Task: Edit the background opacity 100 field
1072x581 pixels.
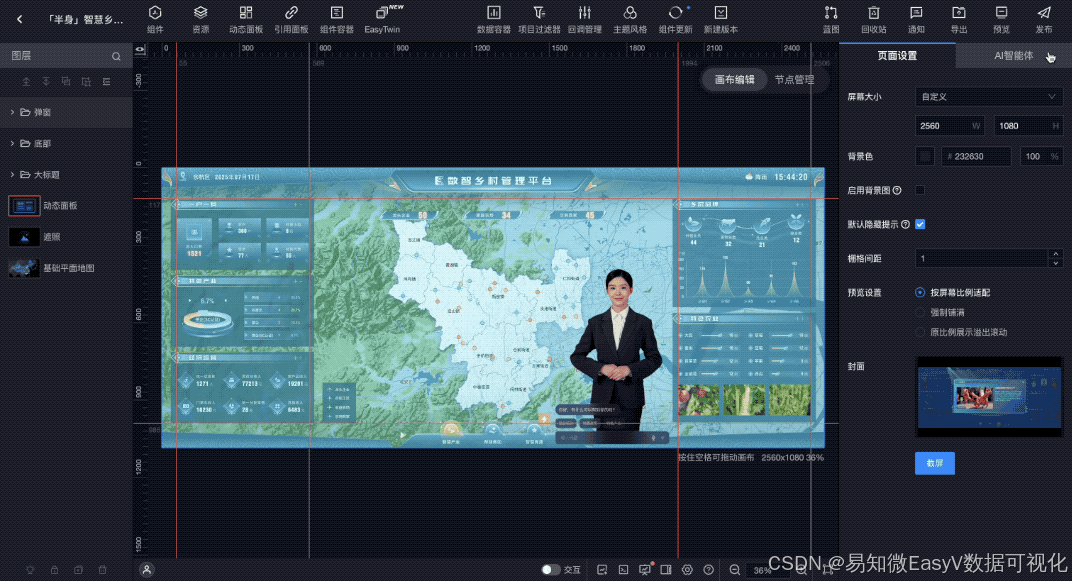Action: tap(1041, 157)
